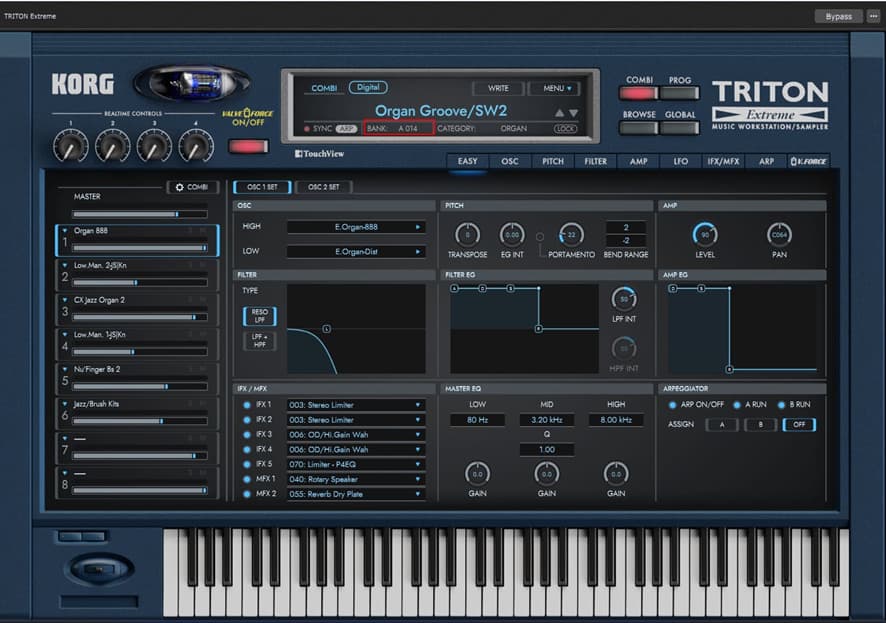886x623 pixels.
Task: Click the AMP Pan knob
Action: tap(779, 234)
